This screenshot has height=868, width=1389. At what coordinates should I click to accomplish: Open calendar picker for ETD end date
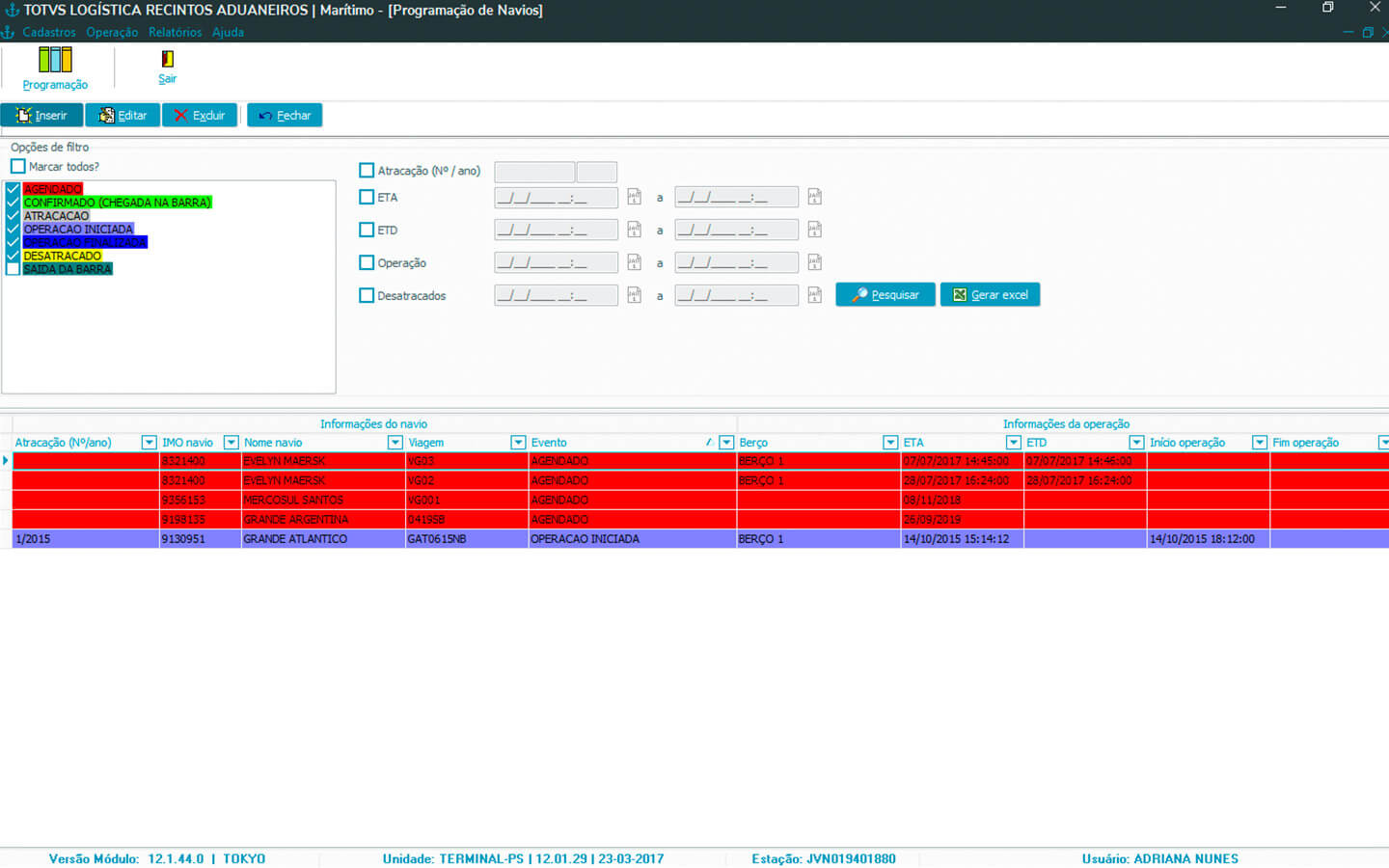[814, 231]
